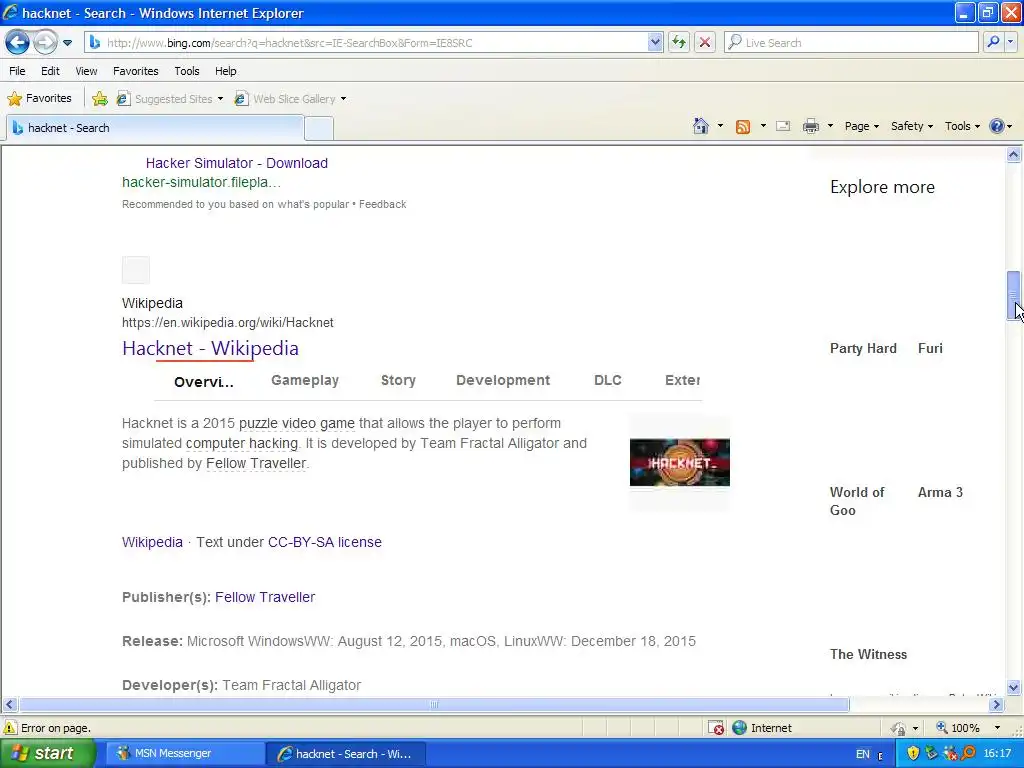Open the Safety command menu
The image size is (1024, 768).
click(x=912, y=126)
